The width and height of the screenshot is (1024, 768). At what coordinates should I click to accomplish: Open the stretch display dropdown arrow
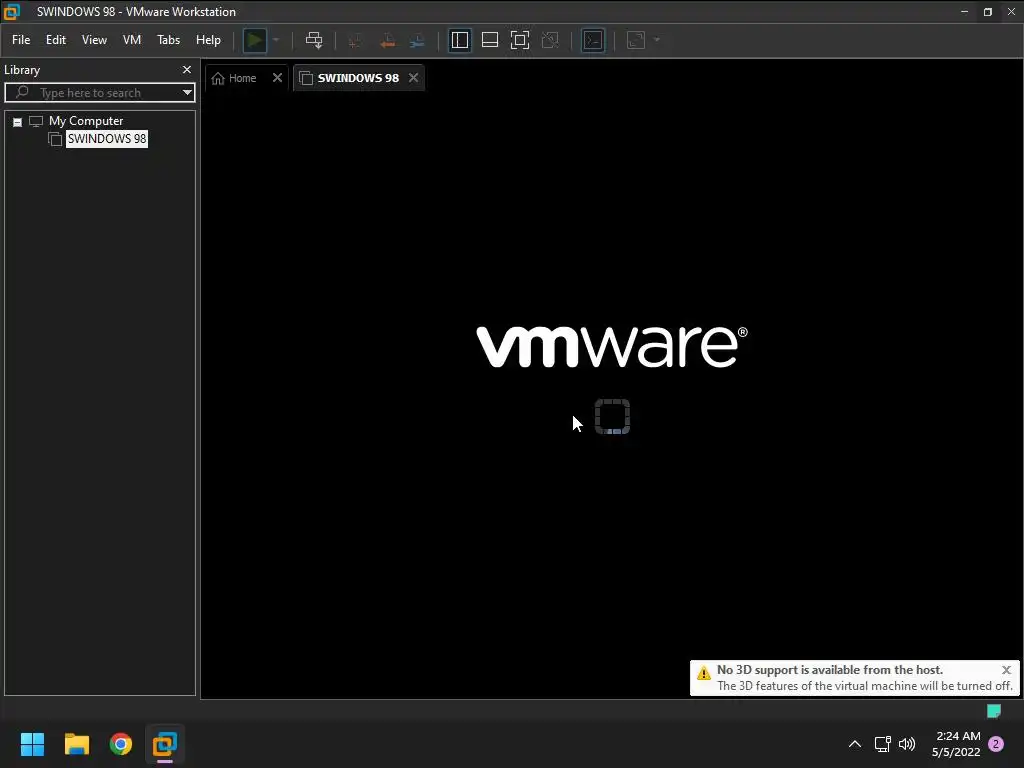point(657,40)
